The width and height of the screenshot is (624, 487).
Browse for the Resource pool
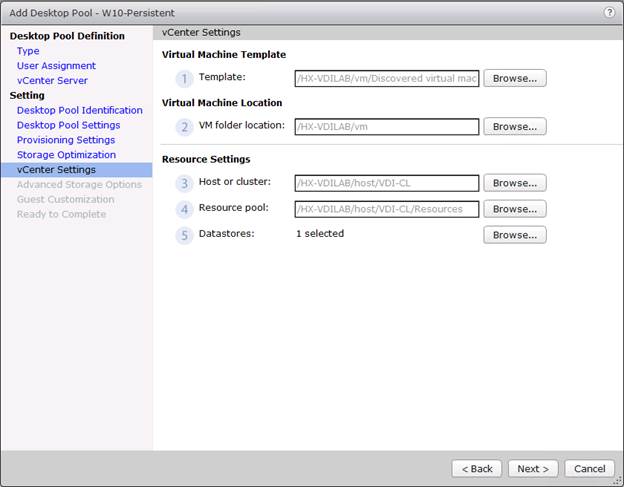coord(515,209)
